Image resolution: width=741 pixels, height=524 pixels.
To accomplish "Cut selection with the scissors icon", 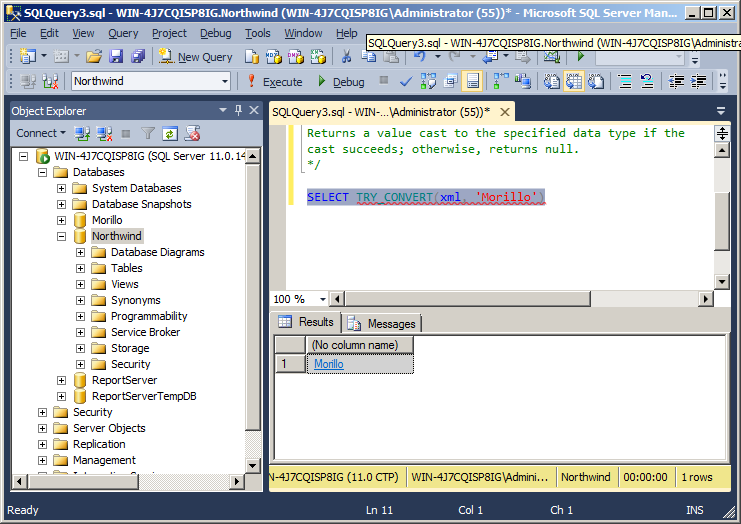I will point(346,57).
